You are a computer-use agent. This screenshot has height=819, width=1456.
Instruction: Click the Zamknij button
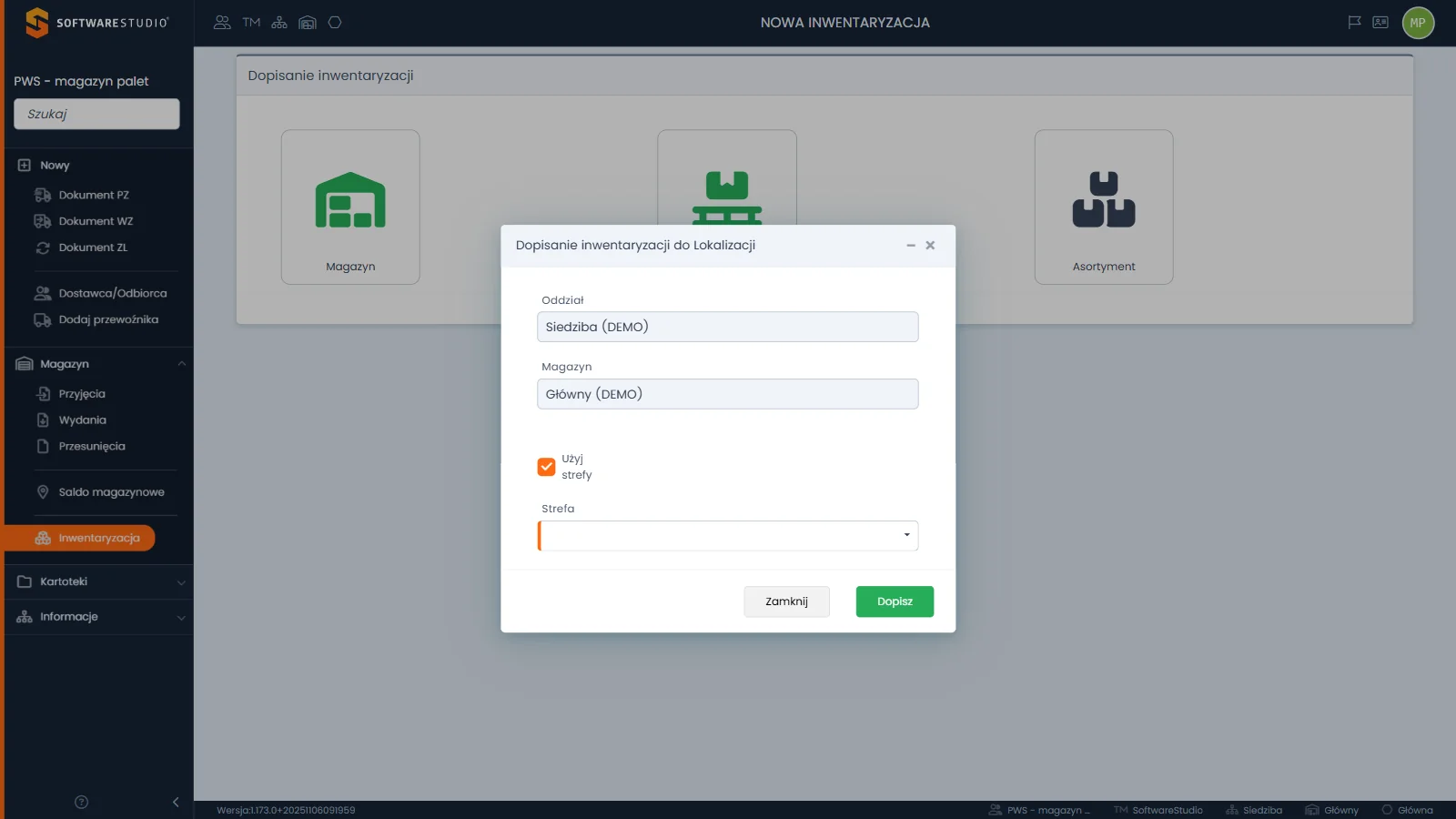tap(786, 602)
